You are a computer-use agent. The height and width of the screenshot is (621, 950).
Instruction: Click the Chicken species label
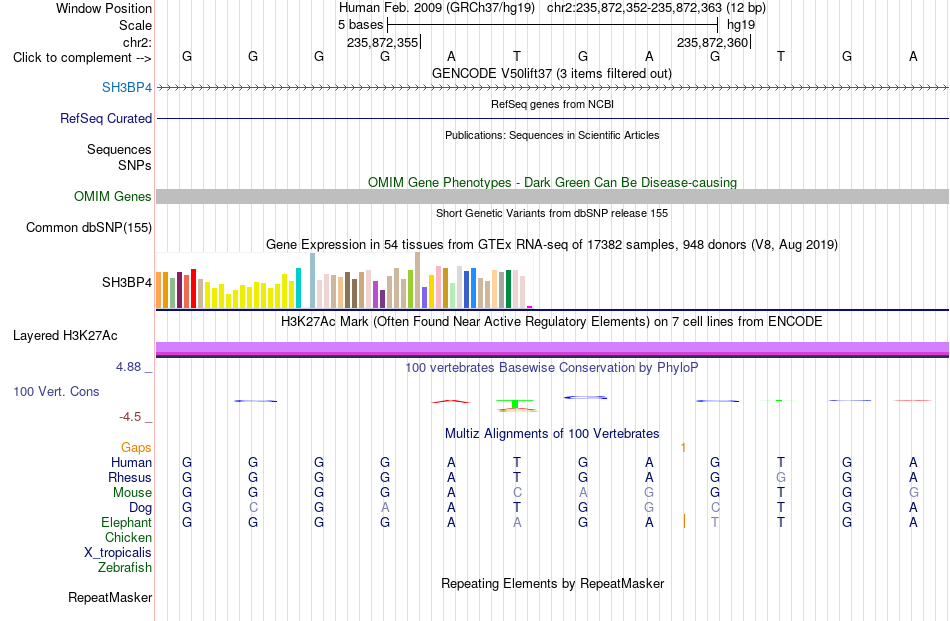[x=128, y=537]
